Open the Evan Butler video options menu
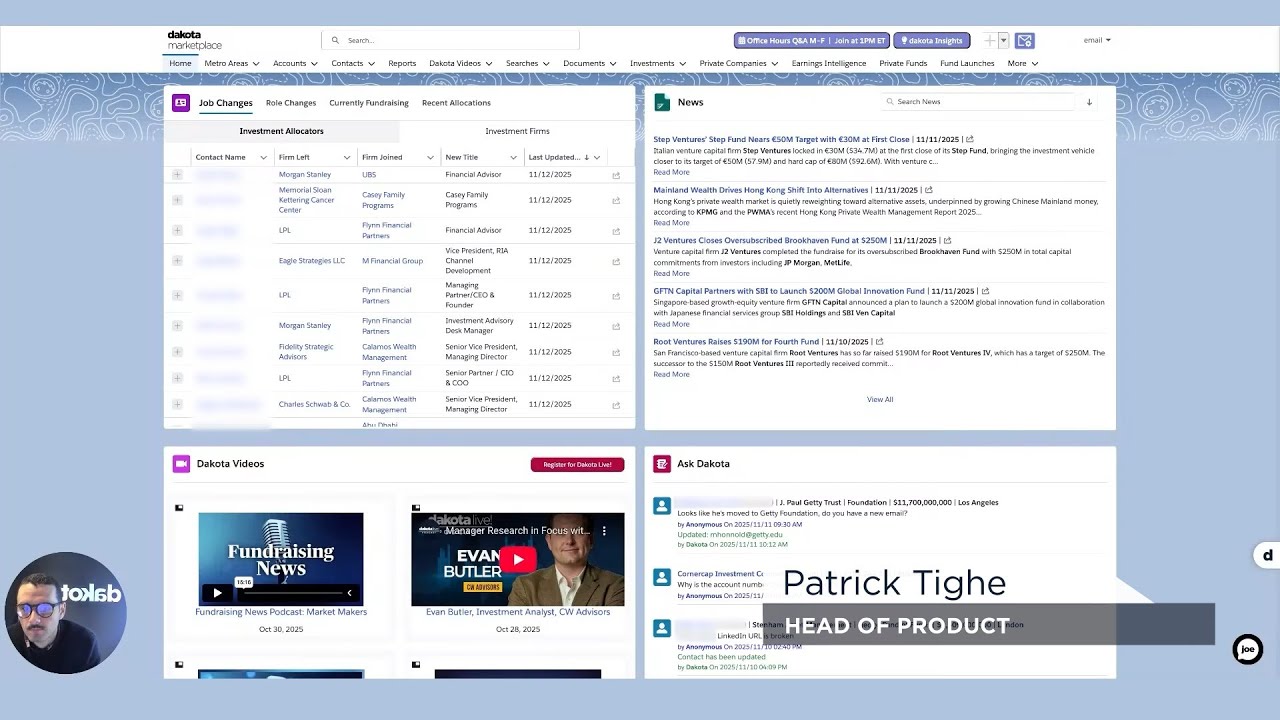 tap(604, 531)
